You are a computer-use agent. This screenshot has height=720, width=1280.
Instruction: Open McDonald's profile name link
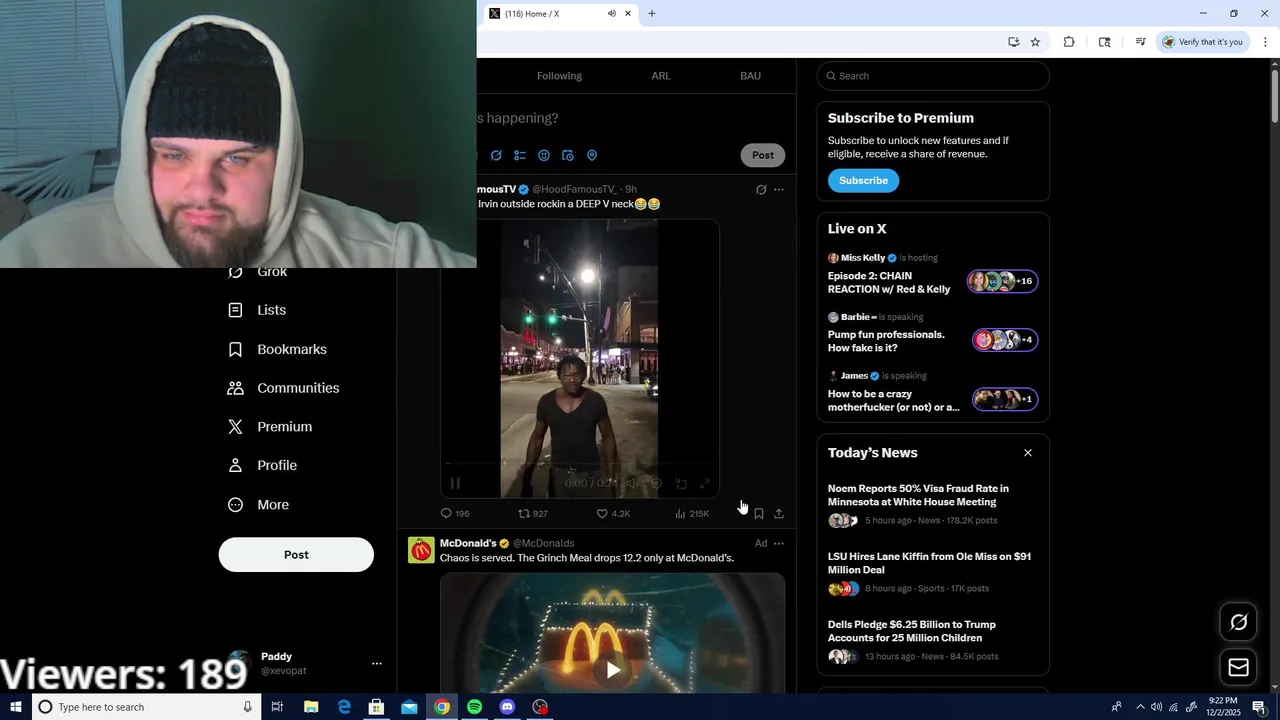coord(468,543)
